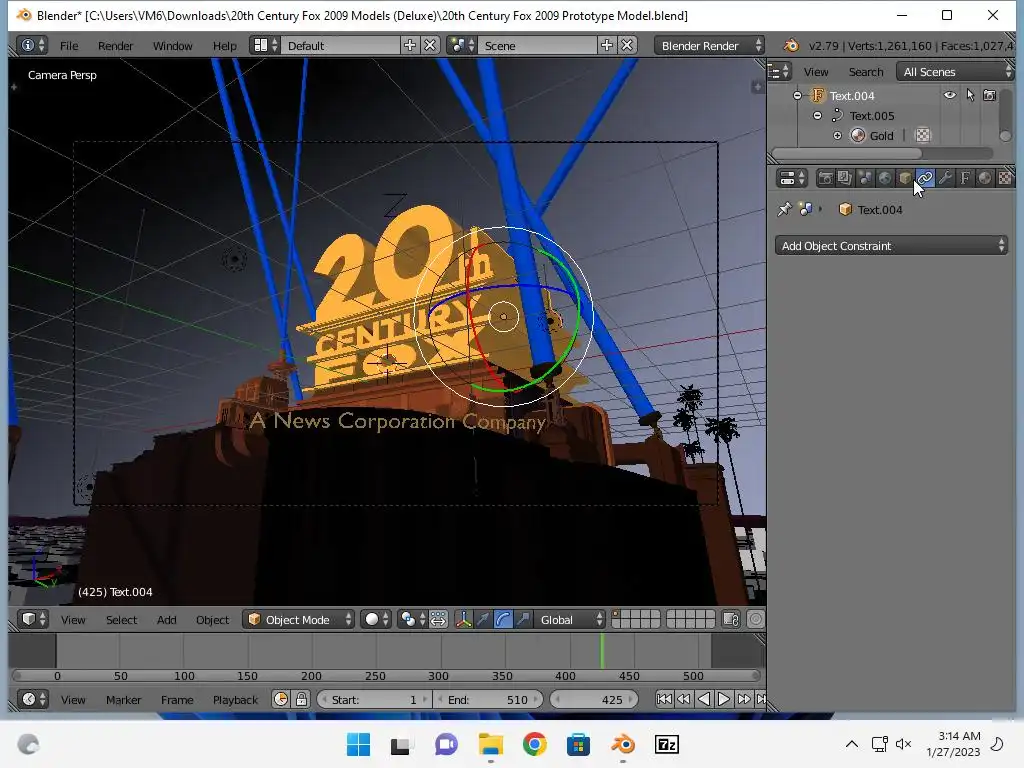Switch to Modifiers wrench tab
Image resolution: width=1024 pixels, height=768 pixels.
945,178
